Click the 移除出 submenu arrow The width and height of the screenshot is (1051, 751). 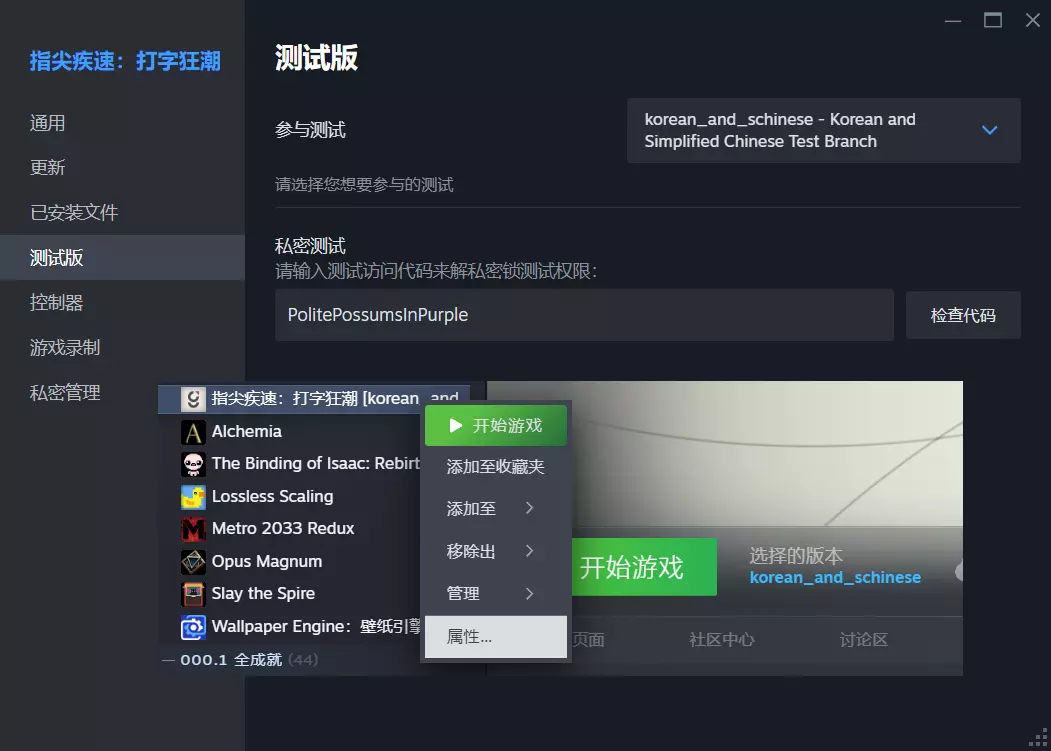(530, 551)
